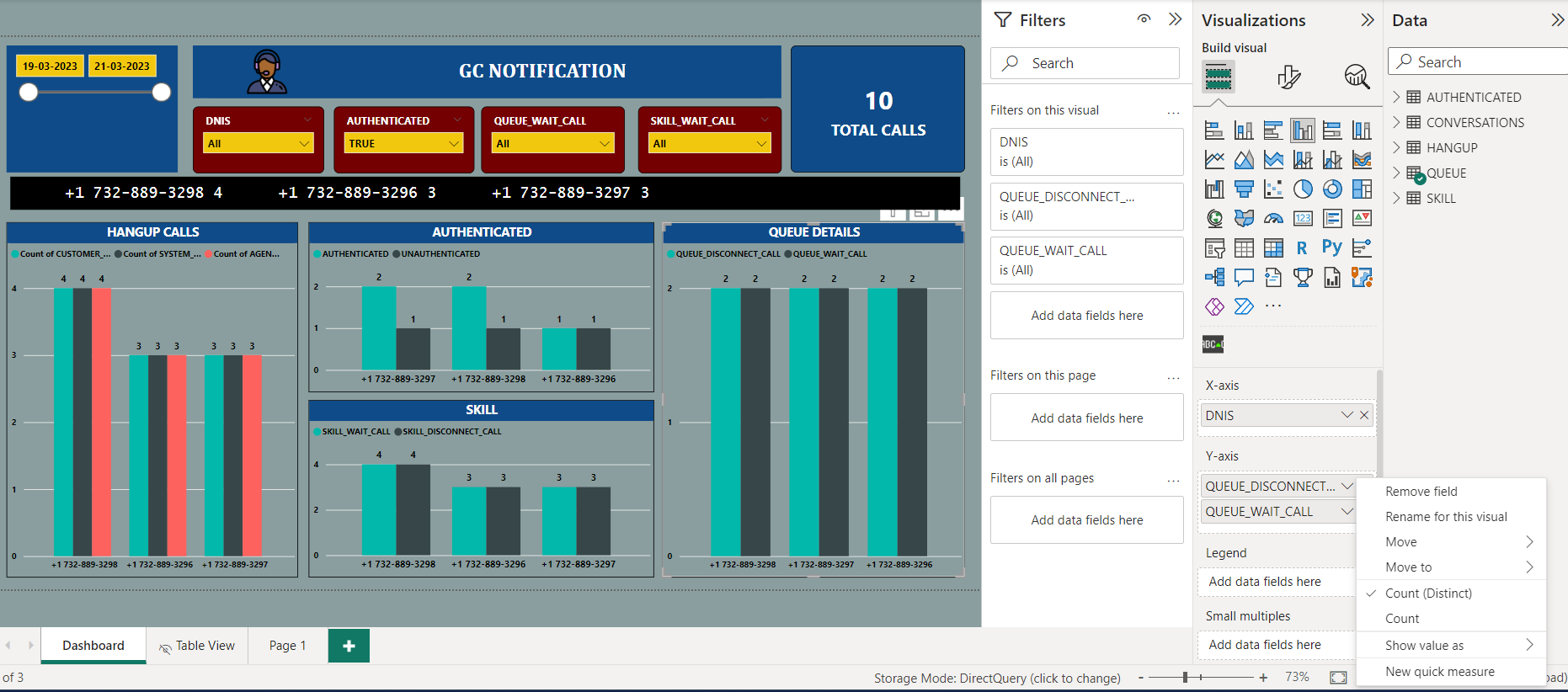Open the SKILL_WAIT_CALL slicer dropdown
The width and height of the screenshot is (1568, 692).
click(710, 143)
